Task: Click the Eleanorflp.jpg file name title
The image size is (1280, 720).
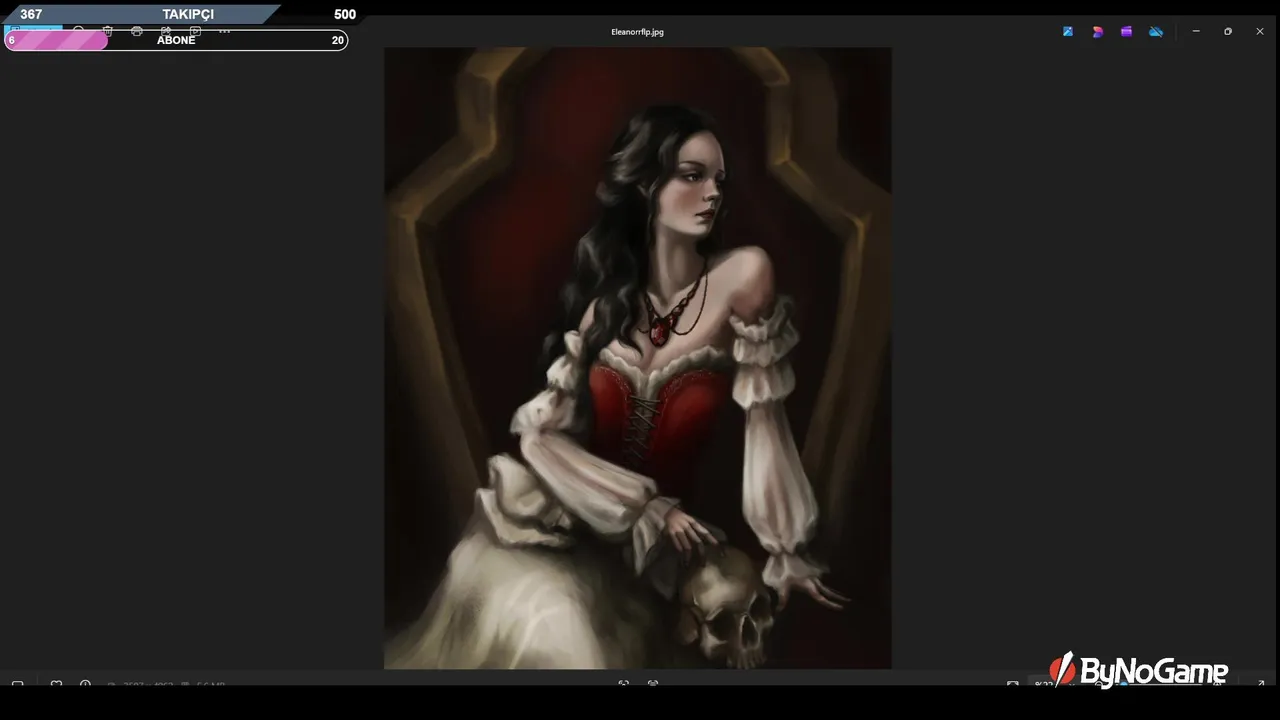Action: click(637, 32)
